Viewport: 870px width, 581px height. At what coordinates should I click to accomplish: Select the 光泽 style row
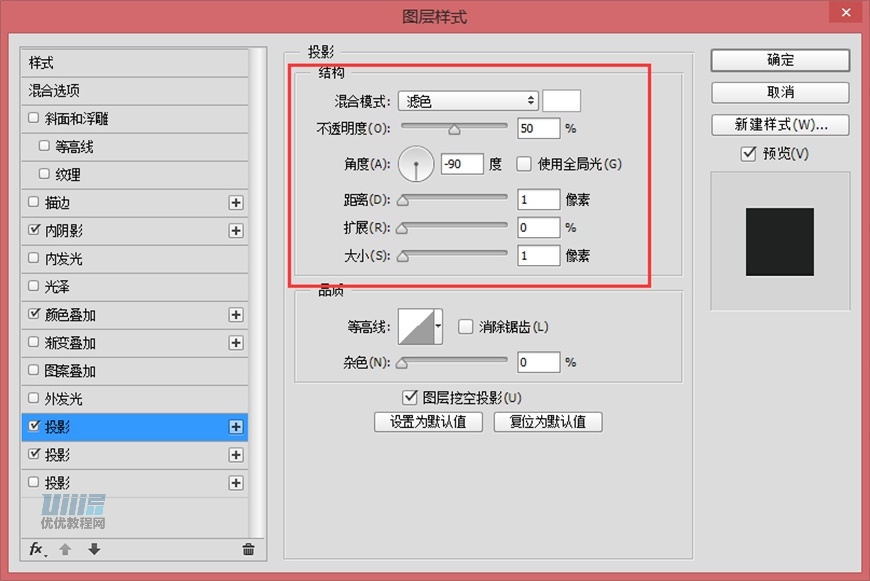(x=134, y=286)
